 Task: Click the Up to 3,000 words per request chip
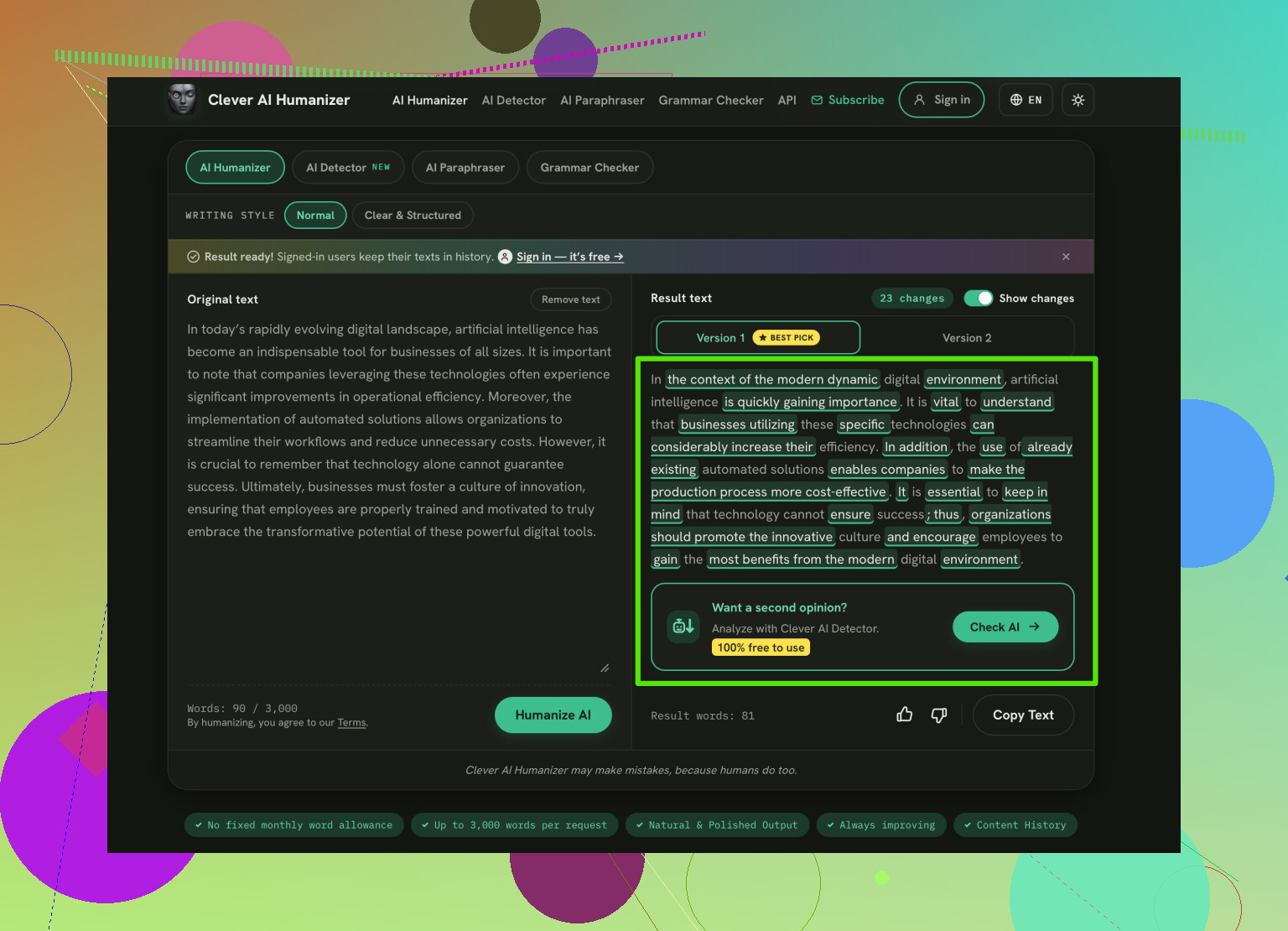[515, 825]
